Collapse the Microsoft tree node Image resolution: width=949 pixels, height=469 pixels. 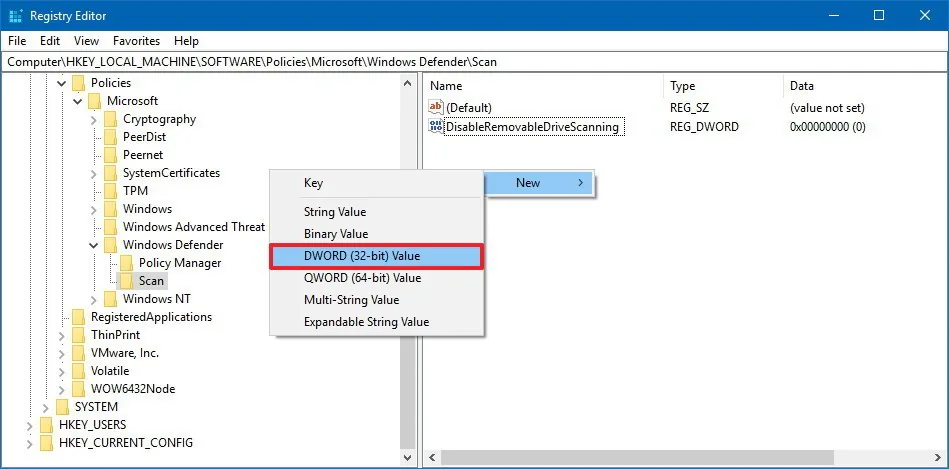tap(77, 101)
